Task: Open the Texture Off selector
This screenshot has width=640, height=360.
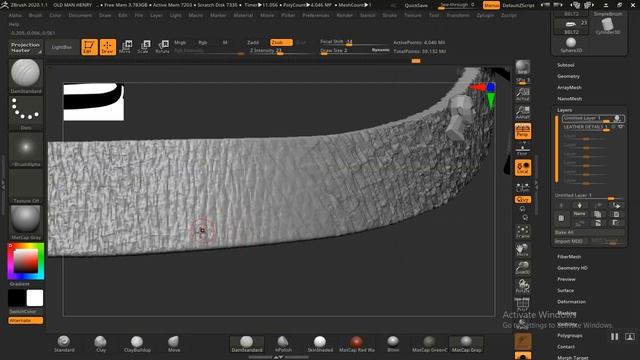Action: click(x=26, y=186)
